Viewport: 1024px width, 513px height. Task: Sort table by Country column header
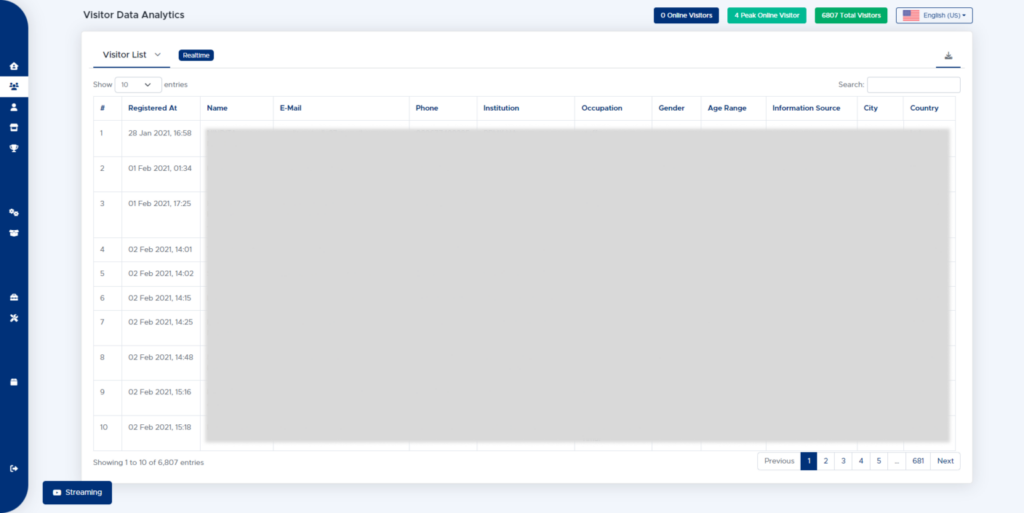pyautogui.click(x=924, y=108)
